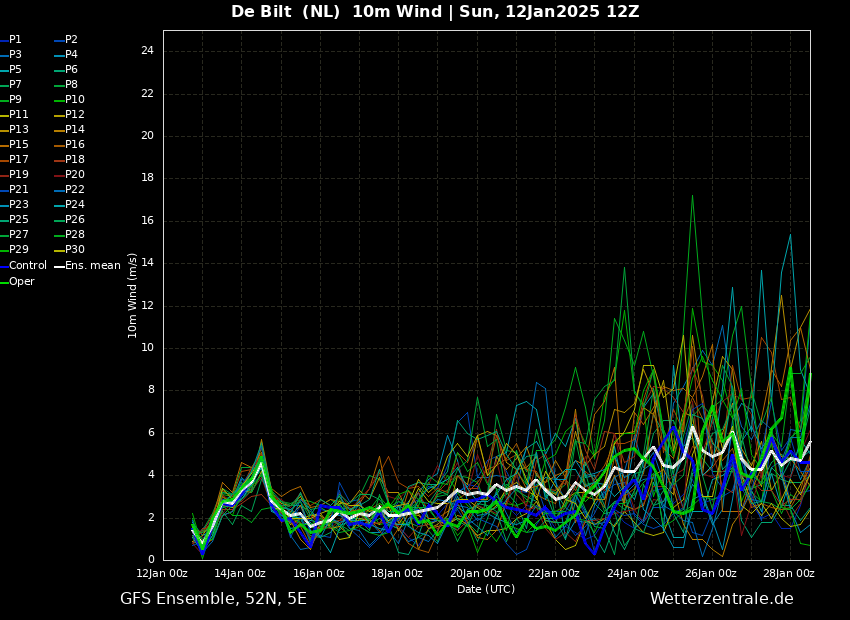Click the Wetterzentrale.de watermark text
This screenshot has height=620, width=850.
coord(722,599)
